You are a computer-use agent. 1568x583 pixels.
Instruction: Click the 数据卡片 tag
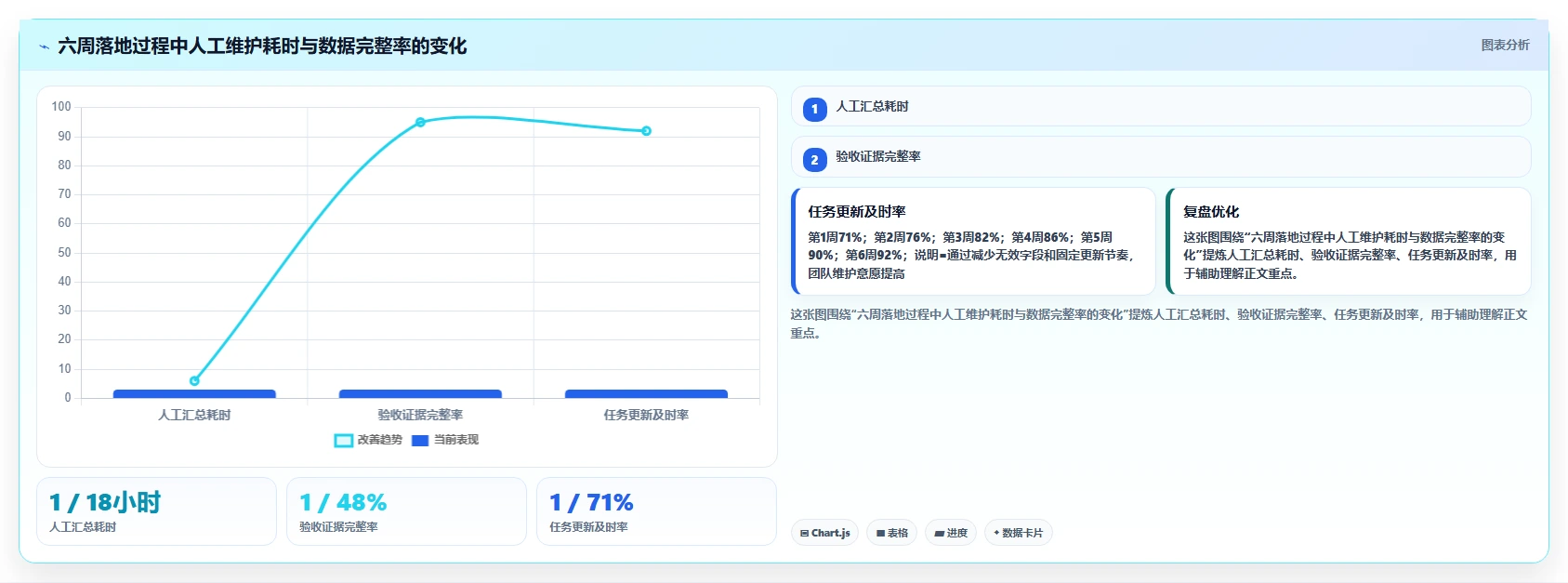[1019, 533]
